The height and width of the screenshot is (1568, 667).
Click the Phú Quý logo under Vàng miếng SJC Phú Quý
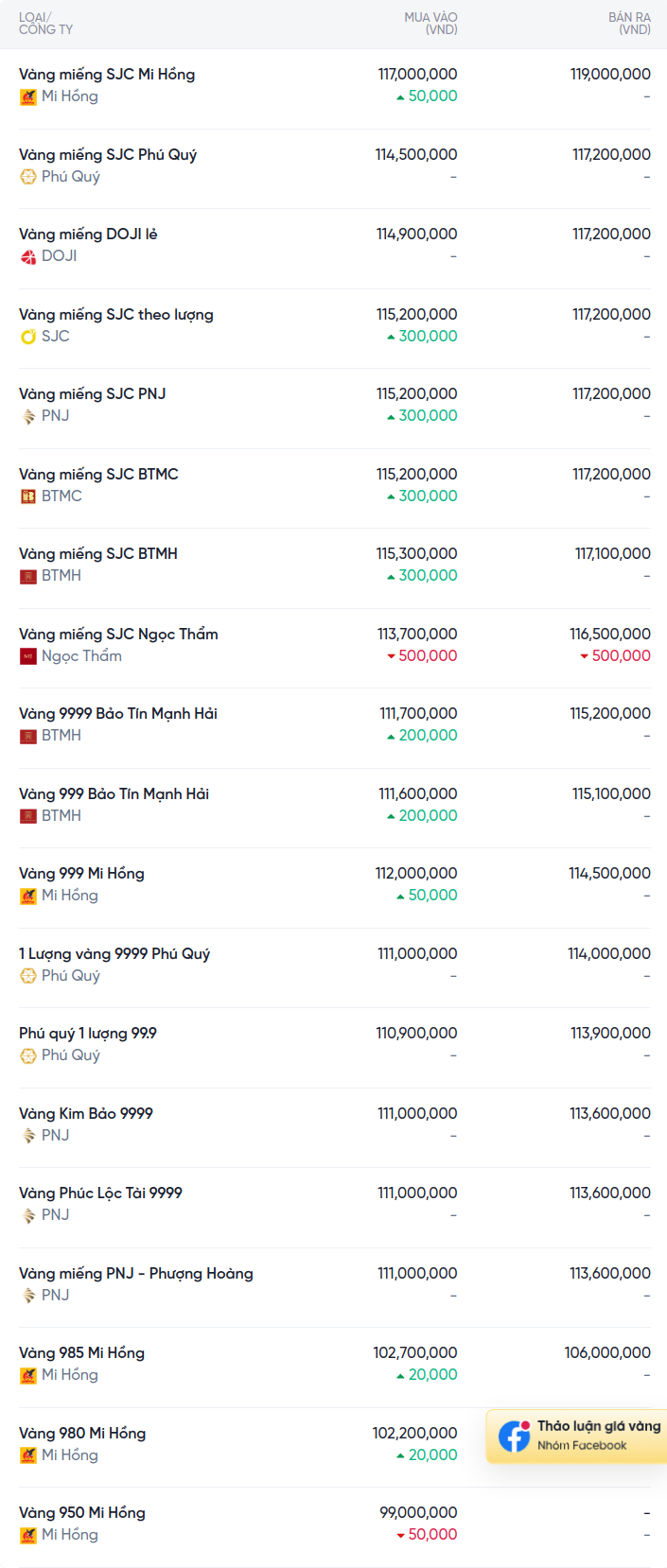coord(28,177)
